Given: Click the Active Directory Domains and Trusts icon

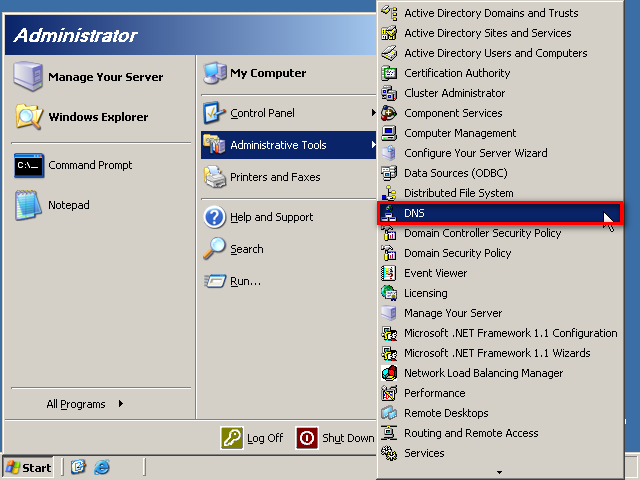Looking at the screenshot, I should coord(389,13).
